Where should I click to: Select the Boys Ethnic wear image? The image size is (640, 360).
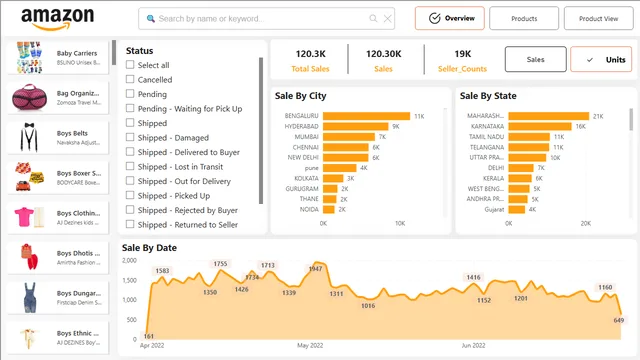29,338
